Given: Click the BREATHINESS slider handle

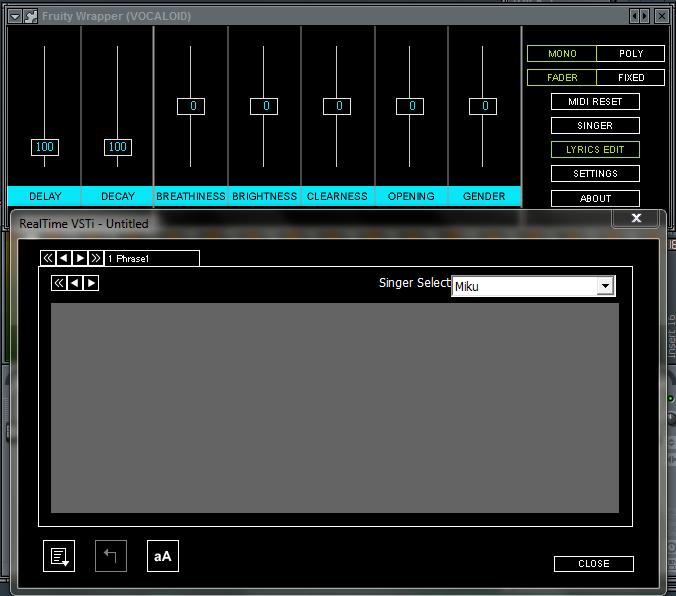Looking at the screenshot, I should tap(191, 106).
